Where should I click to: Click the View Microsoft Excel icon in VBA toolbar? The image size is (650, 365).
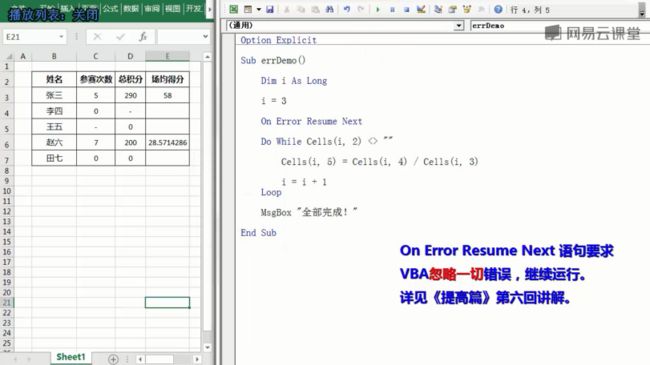(x=234, y=9)
